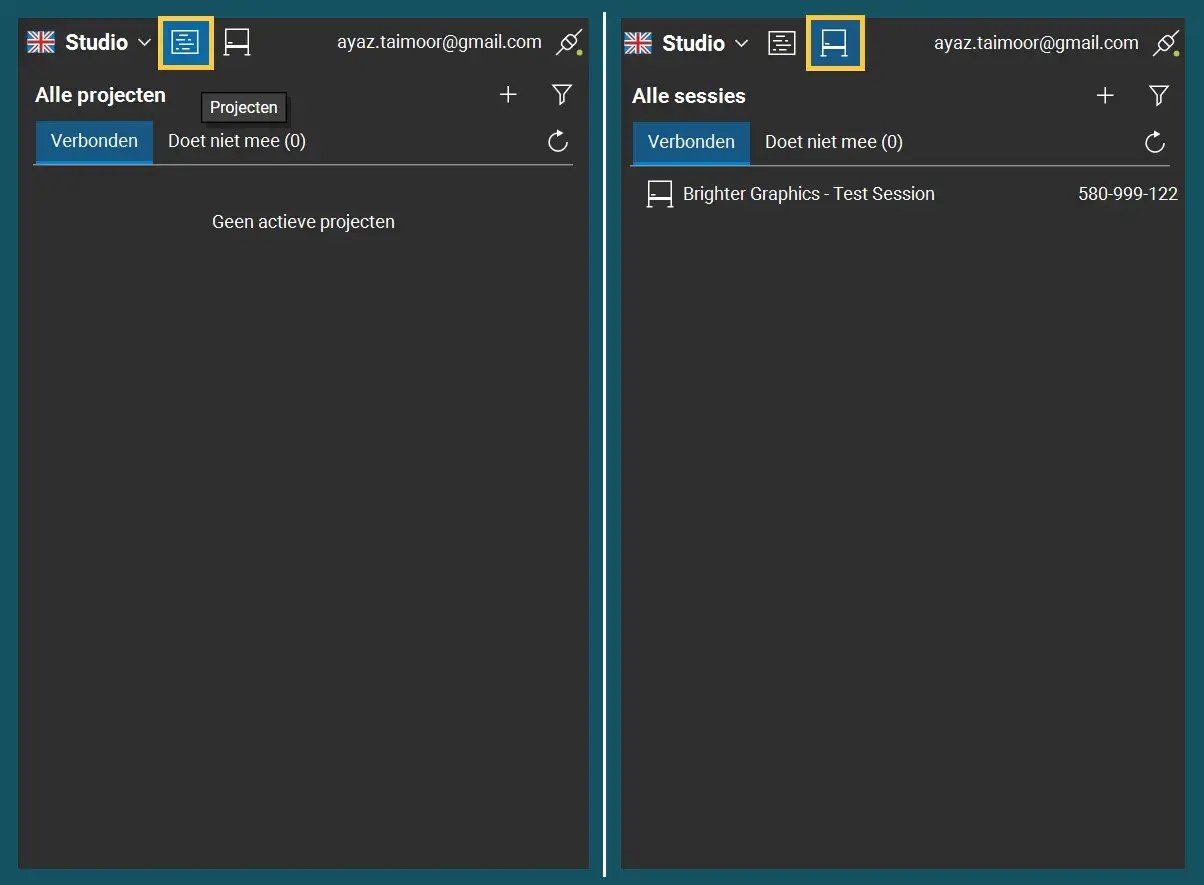Image resolution: width=1204 pixels, height=885 pixels.
Task: Click Alle projecten heading
Action: pos(100,95)
